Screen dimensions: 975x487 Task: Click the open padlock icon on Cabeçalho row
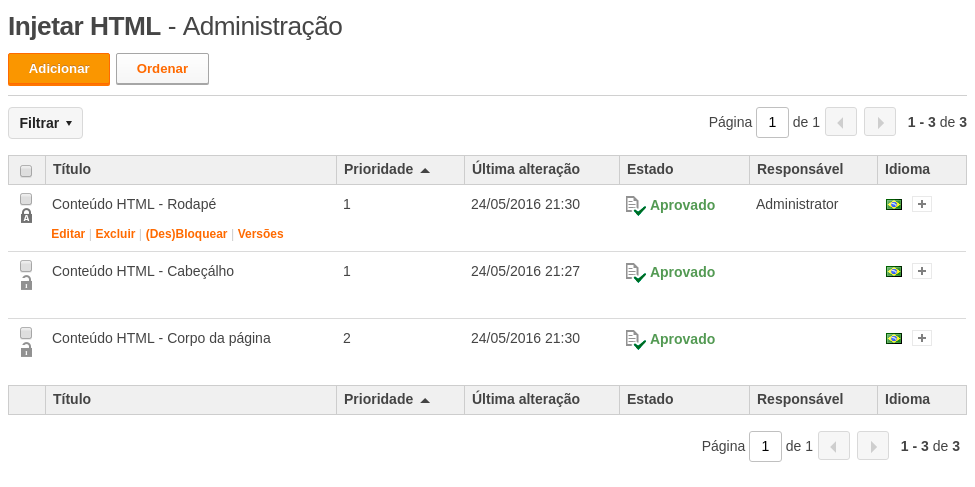(x=26, y=283)
